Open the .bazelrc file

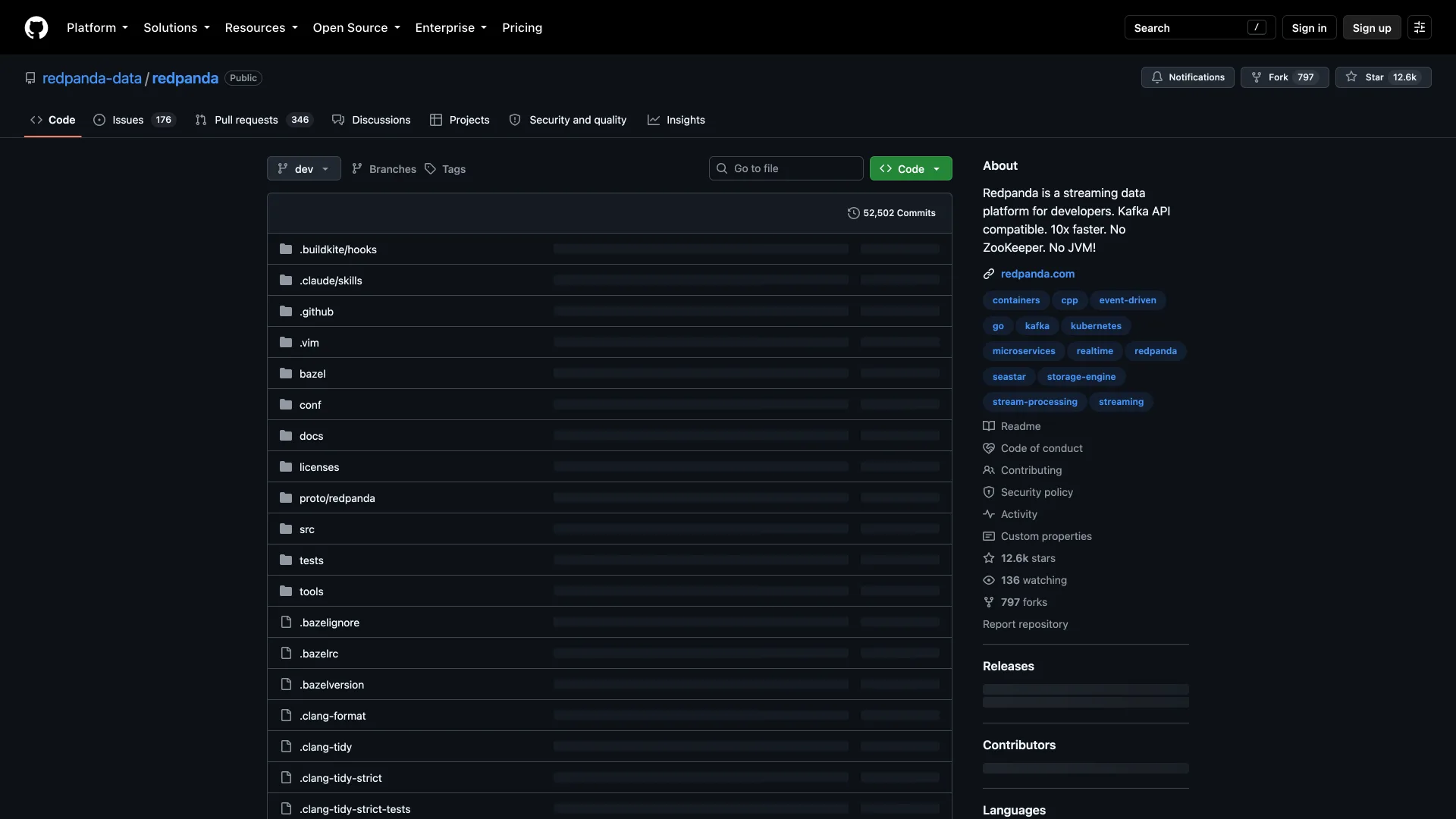pos(318,654)
